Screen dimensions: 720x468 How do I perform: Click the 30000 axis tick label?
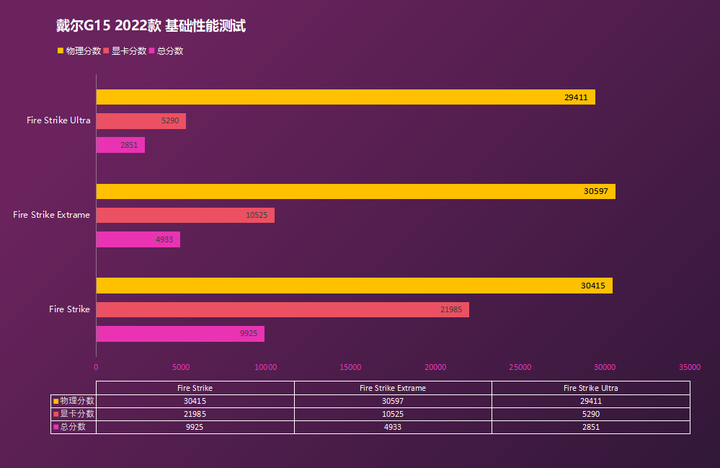[605, 367]
